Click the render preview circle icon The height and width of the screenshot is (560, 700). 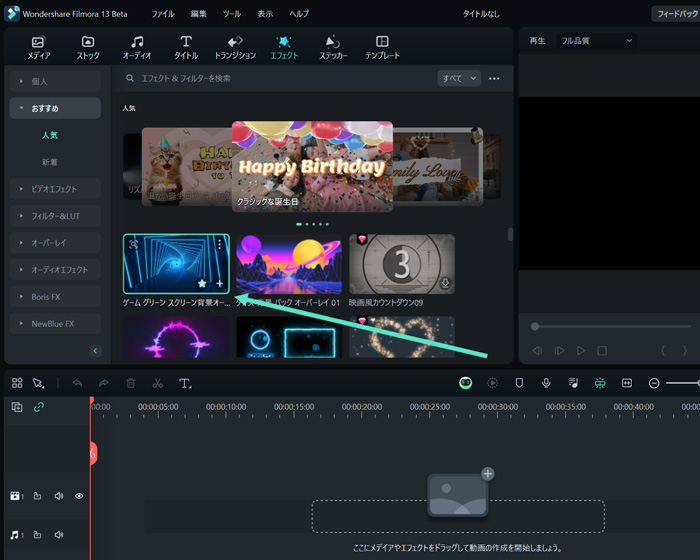pyautogui.click(x=492, y=383)
